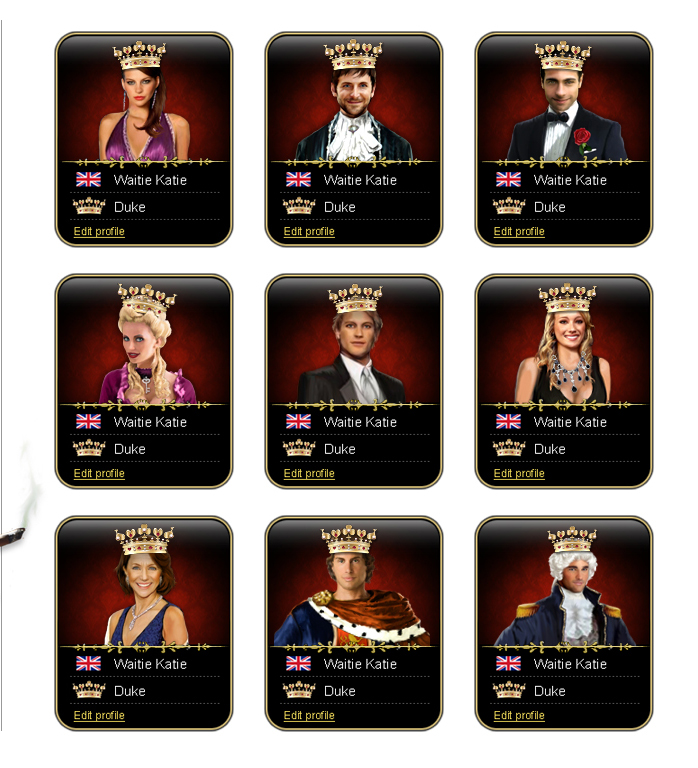Click UK flag on purple dress woman's card
Image resolution: width=698 pixels, height=768 pixels.
88,180
